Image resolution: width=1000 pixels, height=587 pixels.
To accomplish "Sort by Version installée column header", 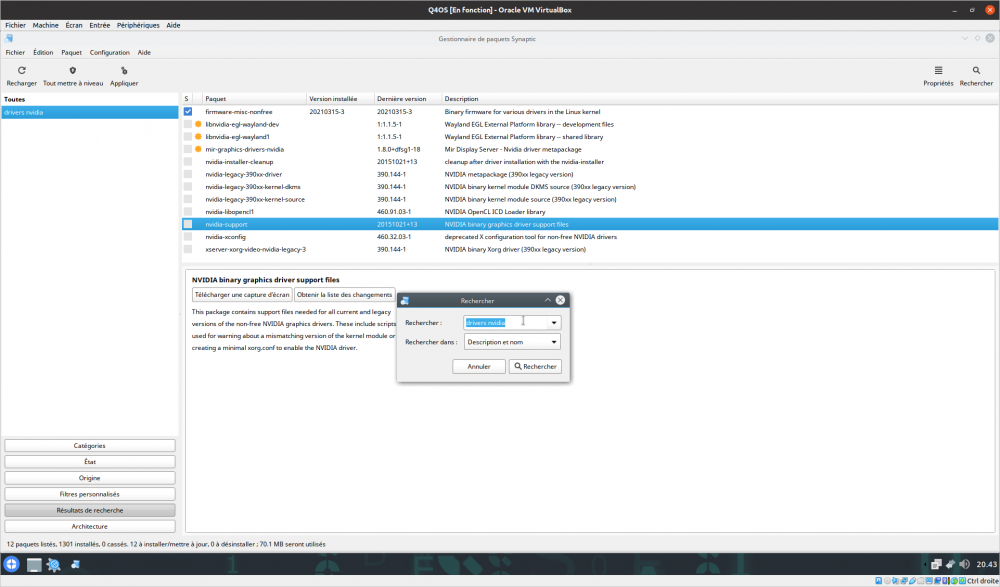I will tap(340, 99).
